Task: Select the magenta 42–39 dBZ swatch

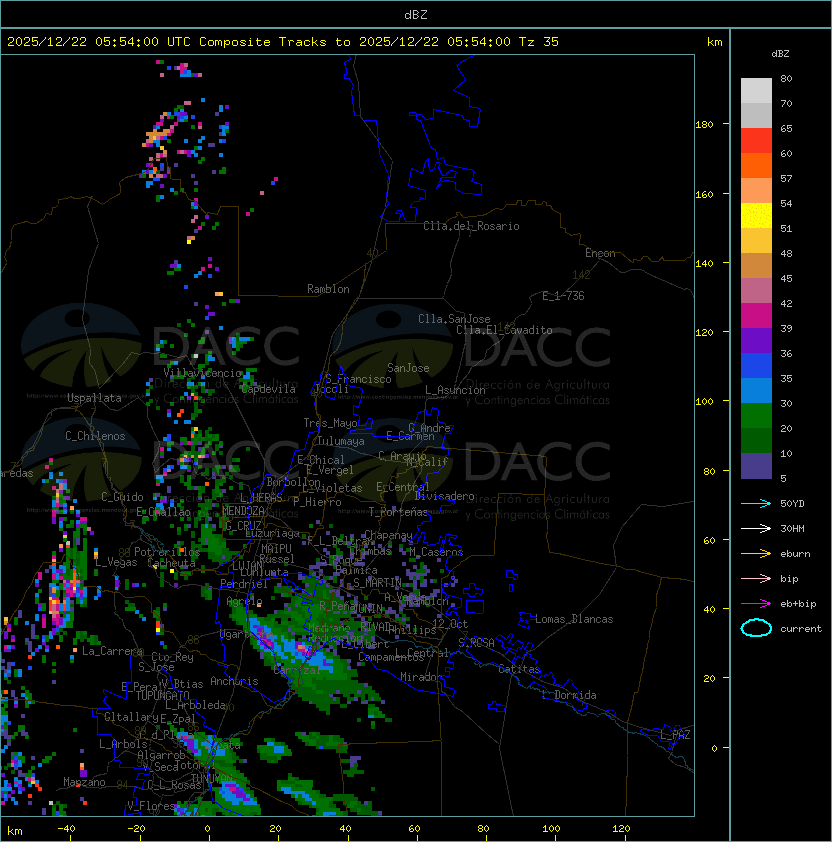Action: [756, 316]
